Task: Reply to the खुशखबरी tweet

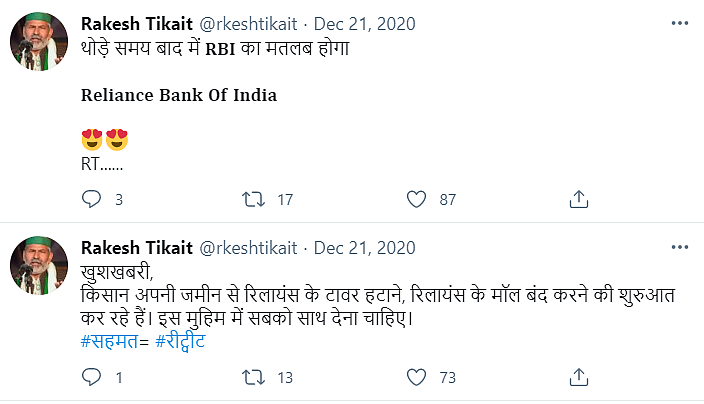Action: tap(92, 377)
